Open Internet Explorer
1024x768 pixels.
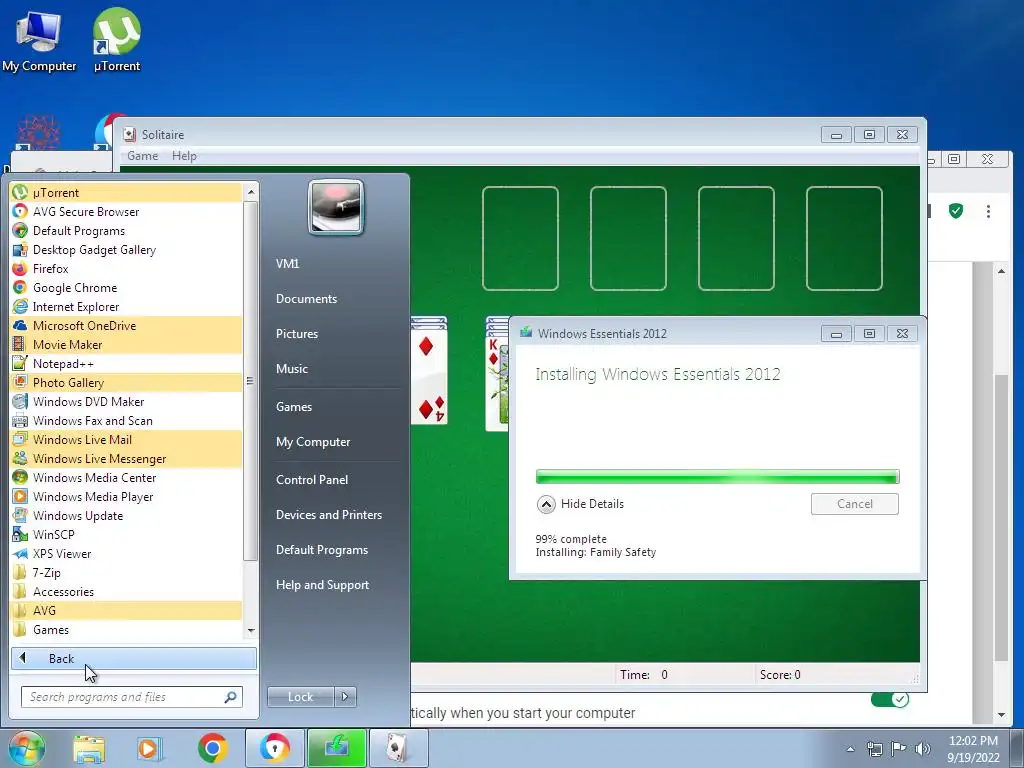coord(126,306)
